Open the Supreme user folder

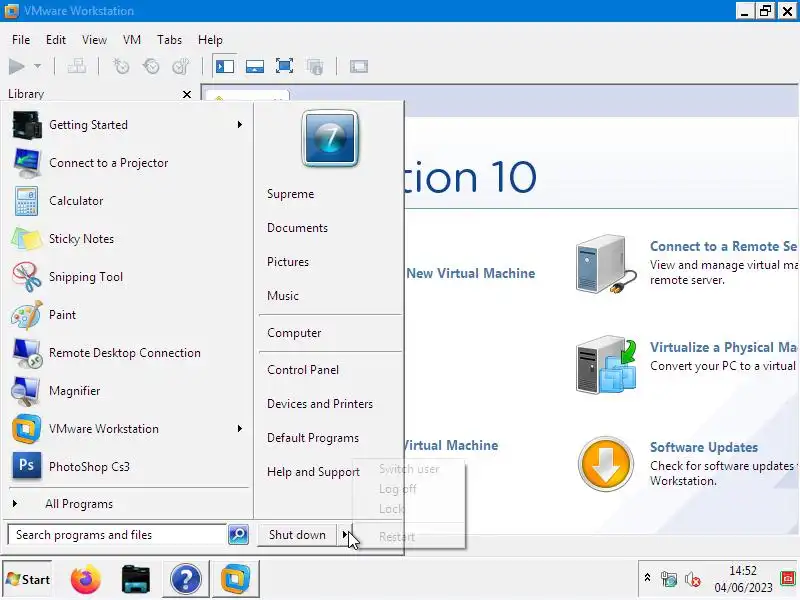(x=290, y=194)
